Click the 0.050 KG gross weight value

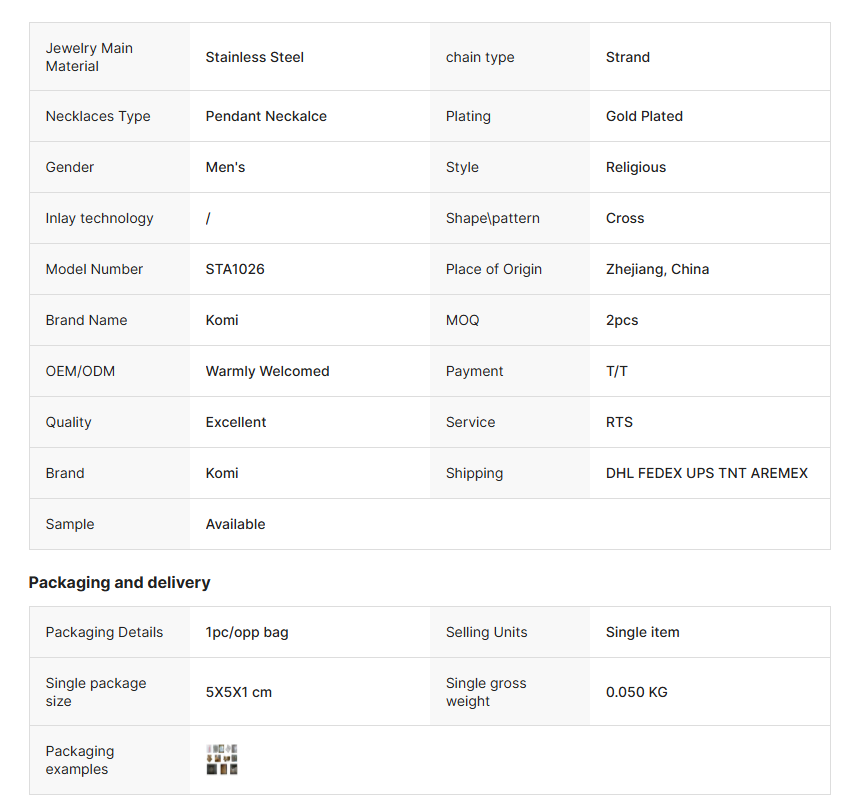(x=637, y=692)
